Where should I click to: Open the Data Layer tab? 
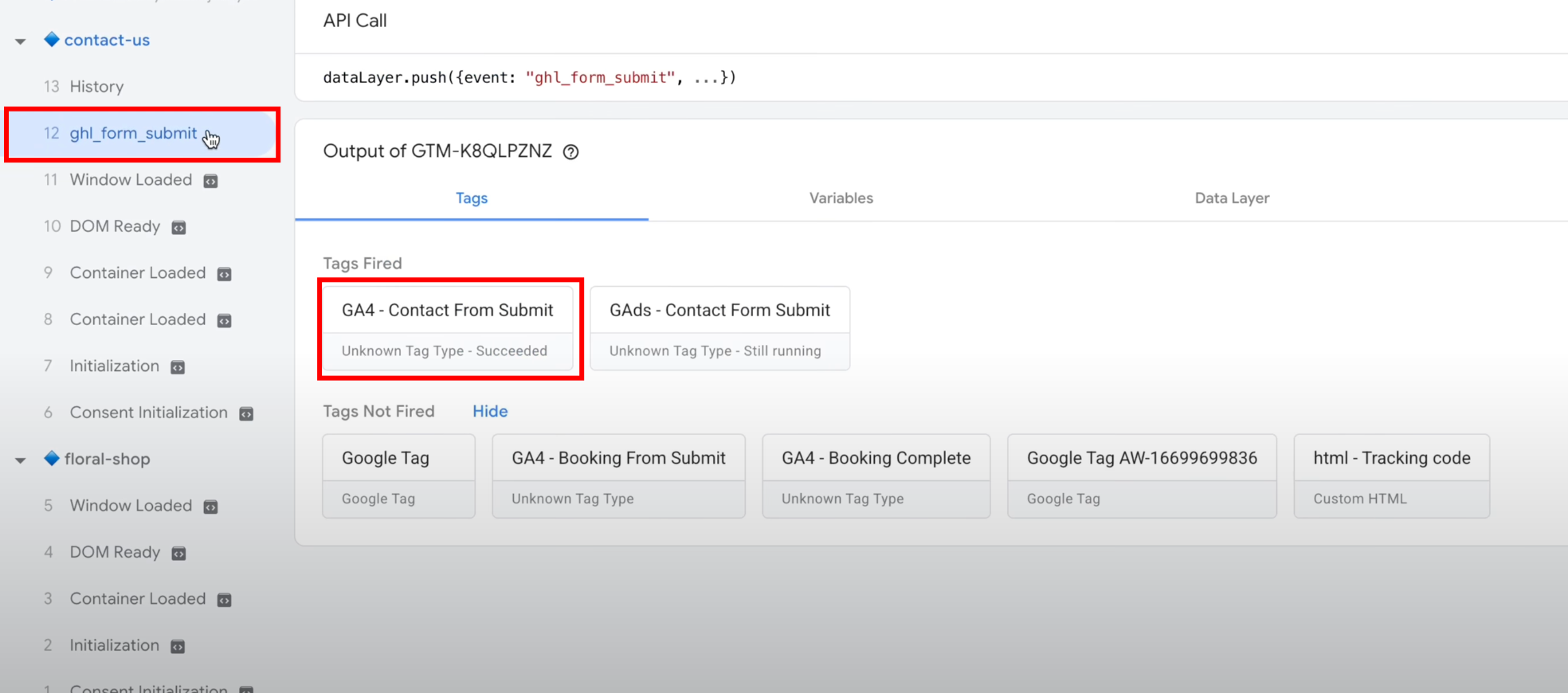[x=1231, y=198]
